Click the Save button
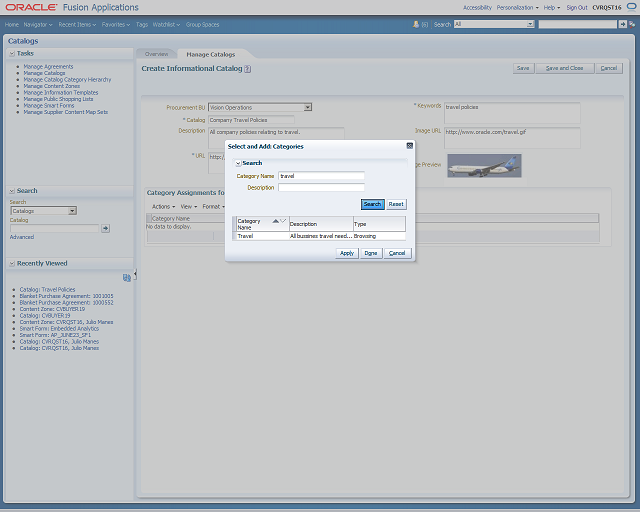640x512 pixels. click(x=523, y=68)
